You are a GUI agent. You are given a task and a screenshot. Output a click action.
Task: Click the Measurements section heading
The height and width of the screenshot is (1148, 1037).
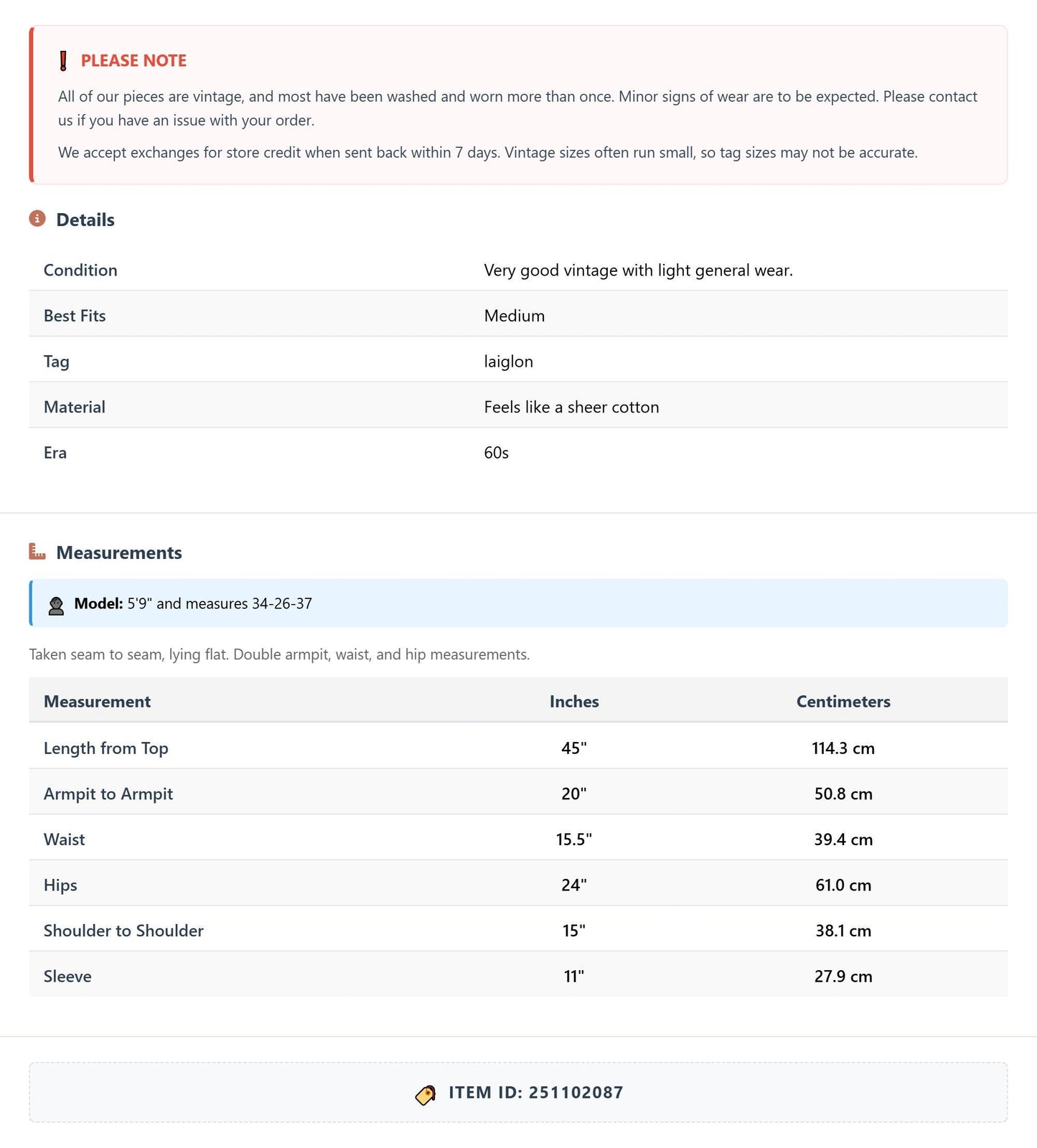coord(119,552)
